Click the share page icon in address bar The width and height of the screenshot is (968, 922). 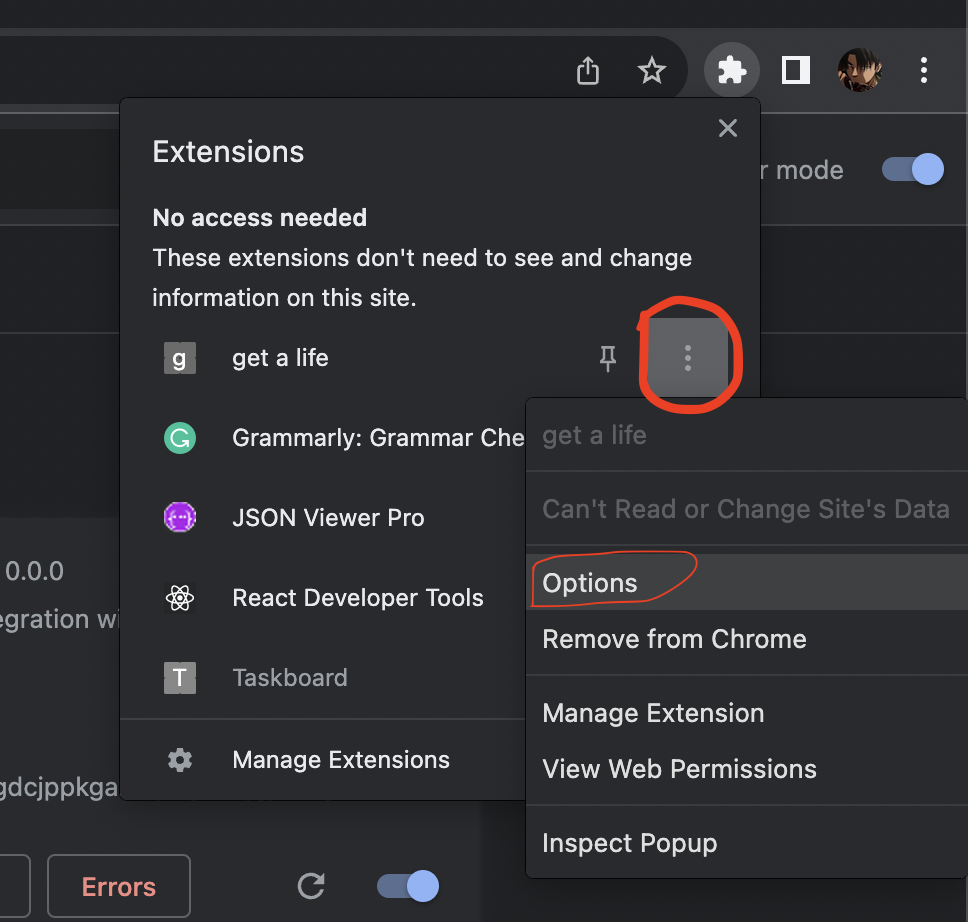588,71
